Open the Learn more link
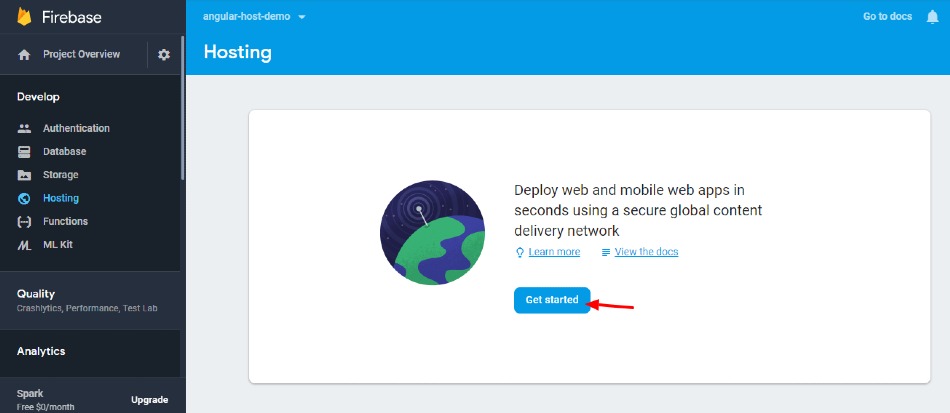The image size is (950, 413). pos(554,252)
